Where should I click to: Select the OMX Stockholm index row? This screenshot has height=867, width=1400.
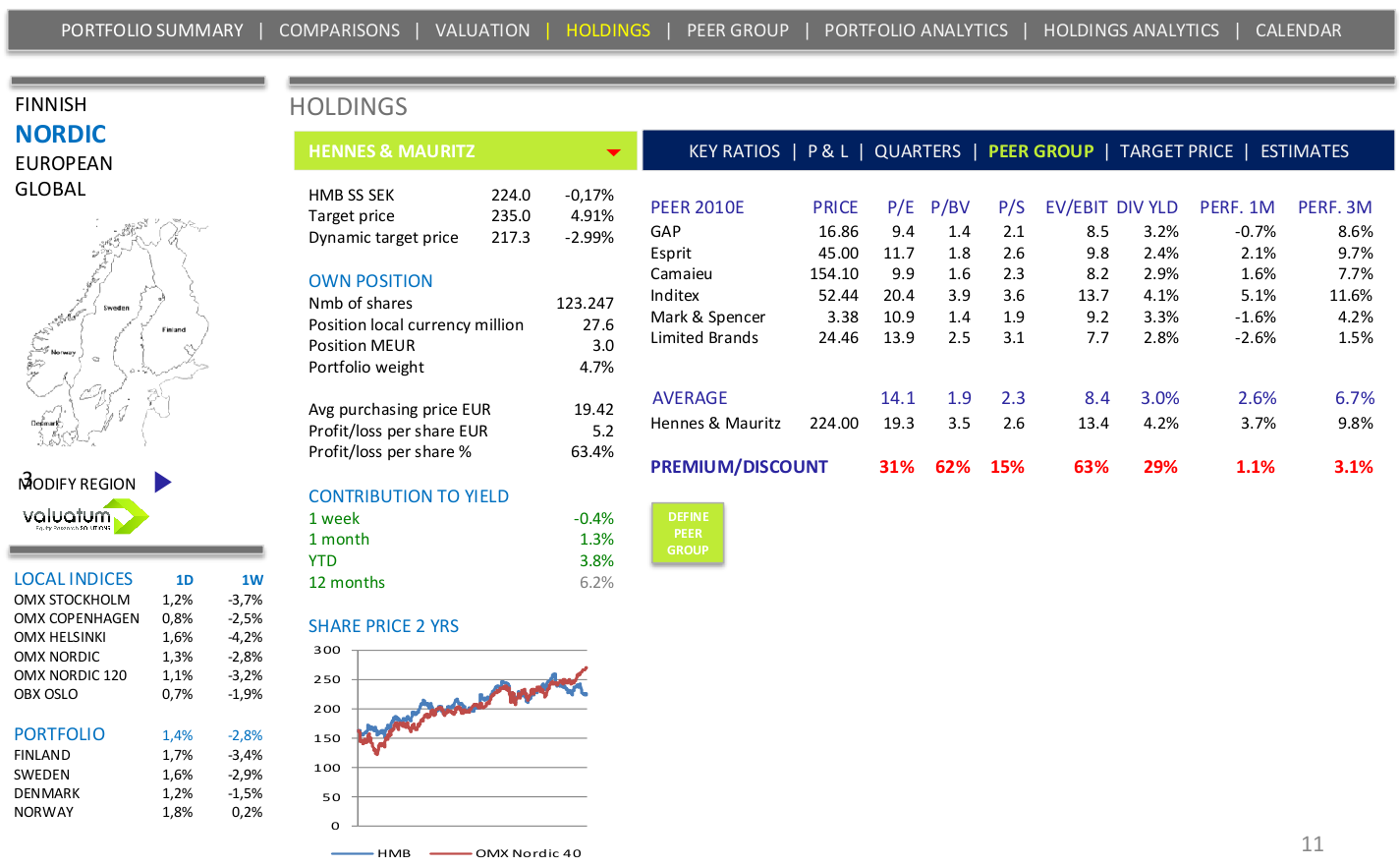[139, 600]
